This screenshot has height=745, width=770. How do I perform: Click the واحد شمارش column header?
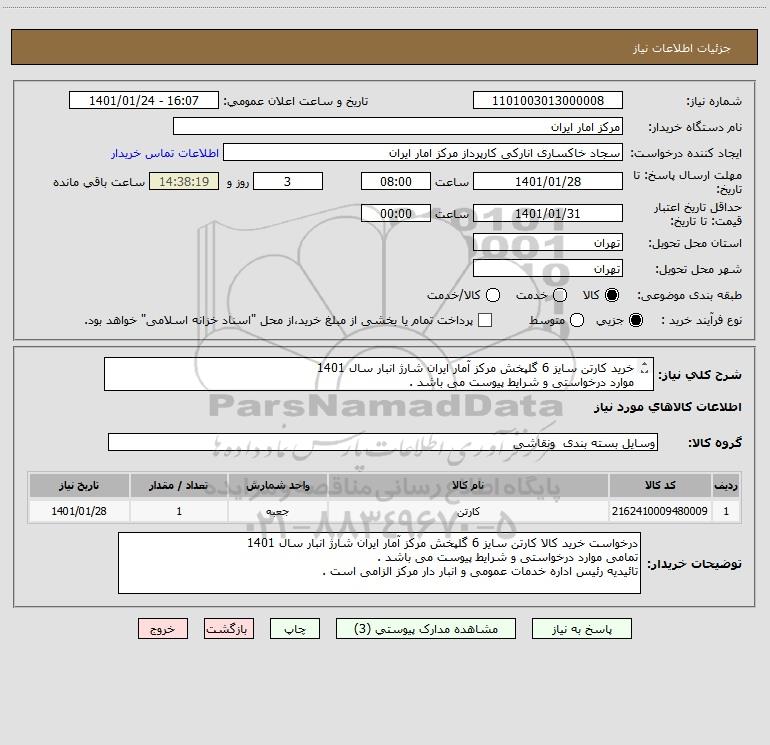(277, 486)
